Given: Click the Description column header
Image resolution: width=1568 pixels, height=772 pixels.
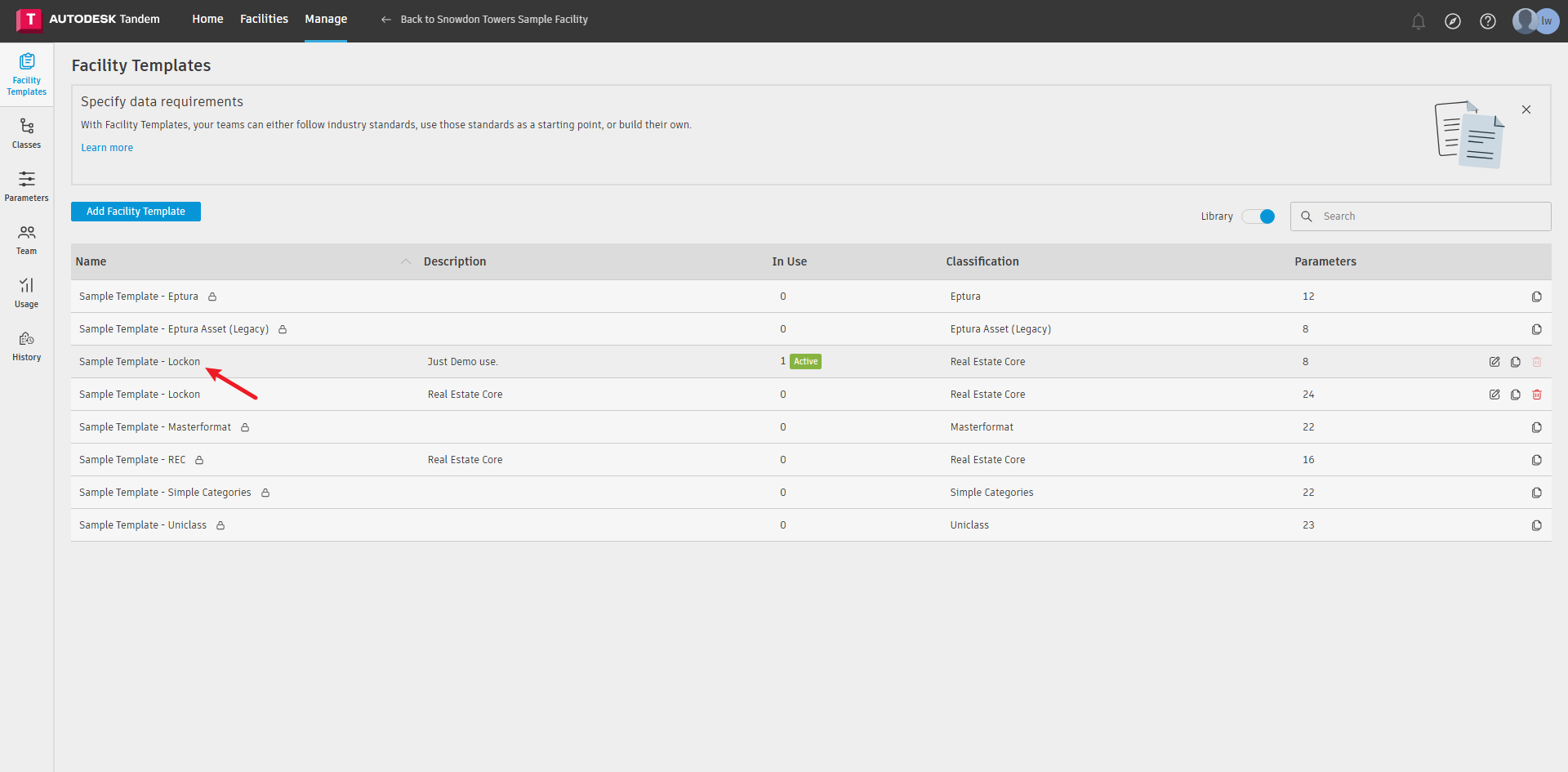Looking at the screenshot, I should [455, 261].
